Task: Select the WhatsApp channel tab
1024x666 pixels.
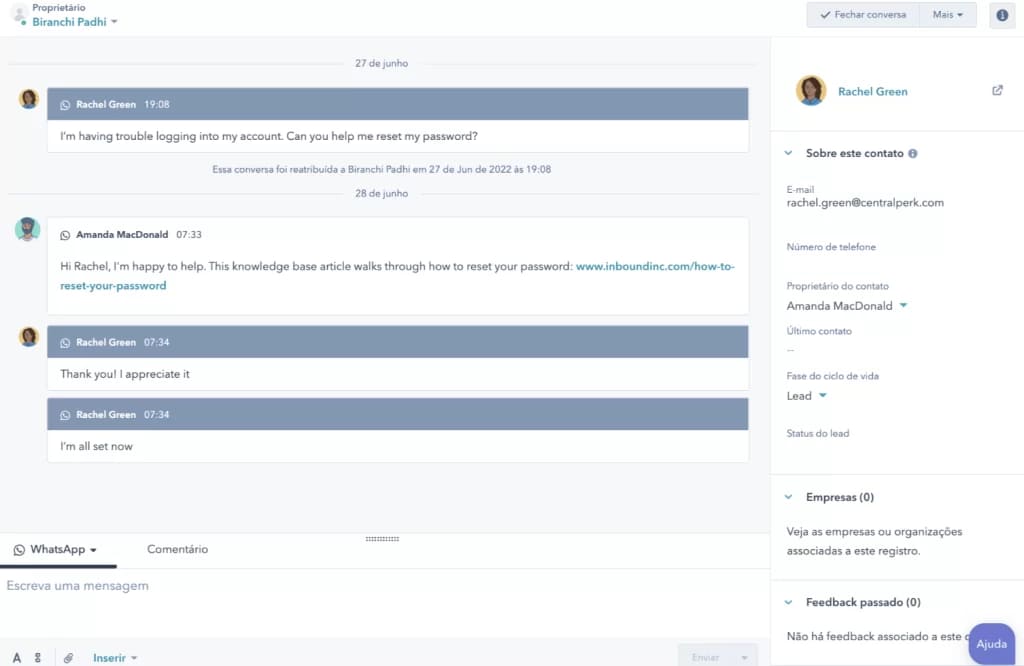Action: point(57,549)
